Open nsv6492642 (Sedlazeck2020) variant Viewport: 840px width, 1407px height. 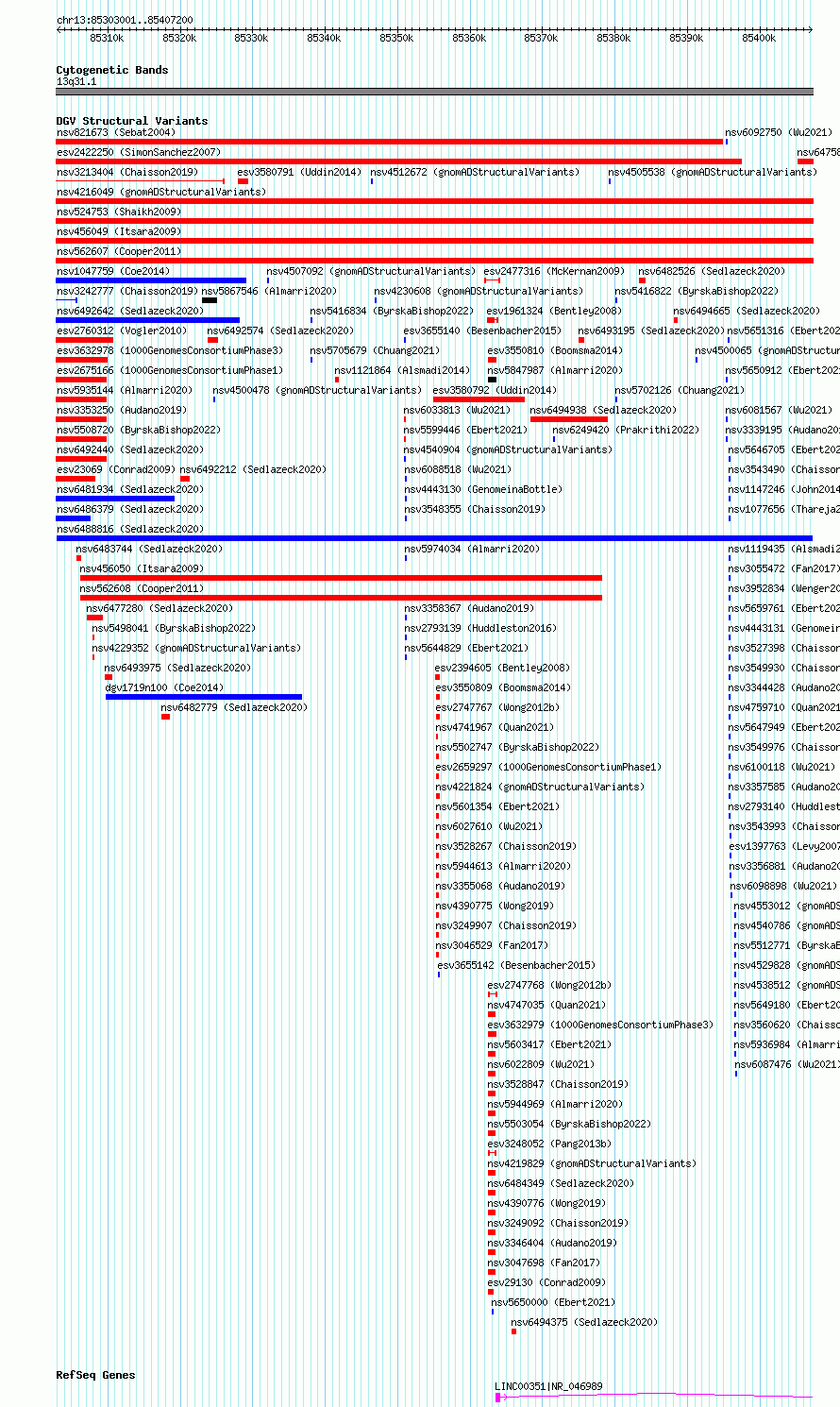pos(130,311)
